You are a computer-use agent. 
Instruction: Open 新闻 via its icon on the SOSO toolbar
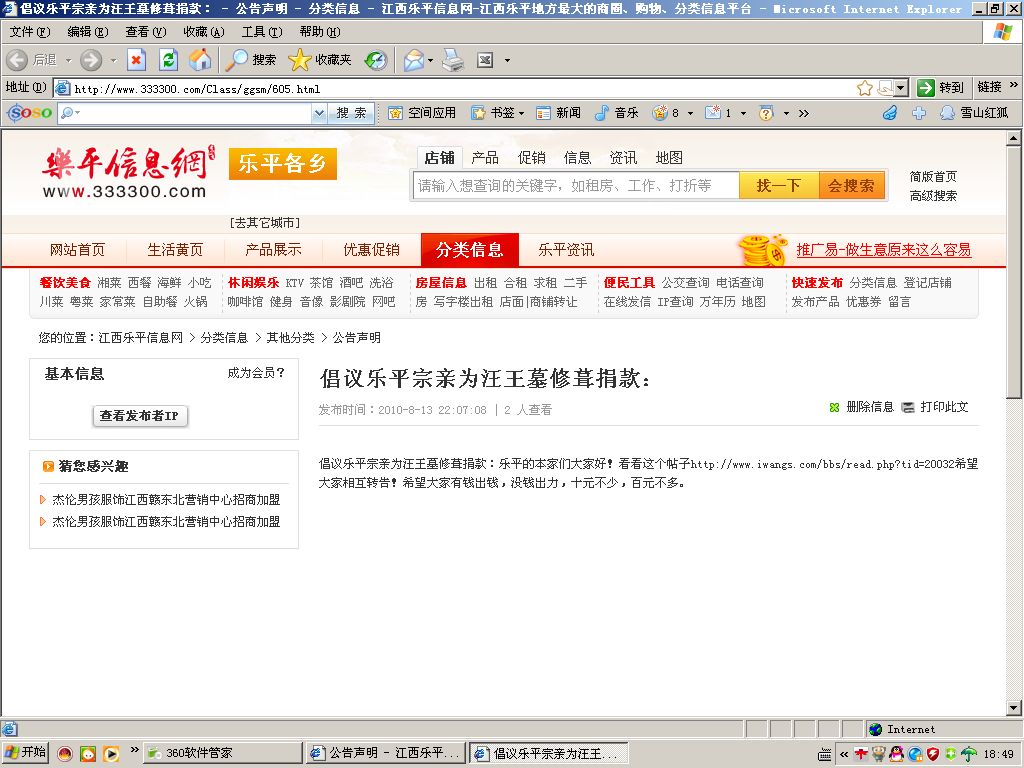(546, 113)
